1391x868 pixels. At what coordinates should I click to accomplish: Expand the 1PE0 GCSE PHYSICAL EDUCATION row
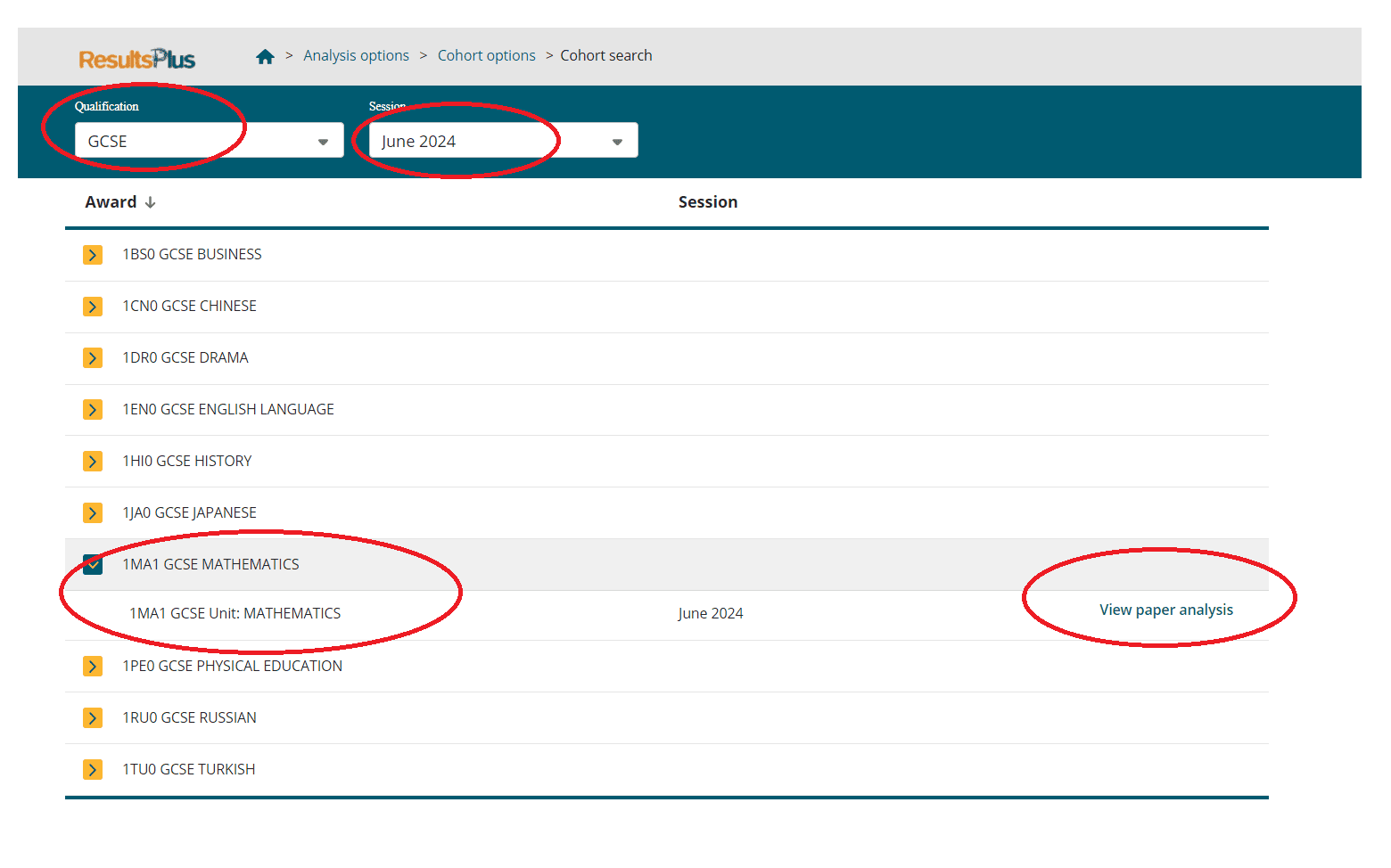click(x=93, y=667)
